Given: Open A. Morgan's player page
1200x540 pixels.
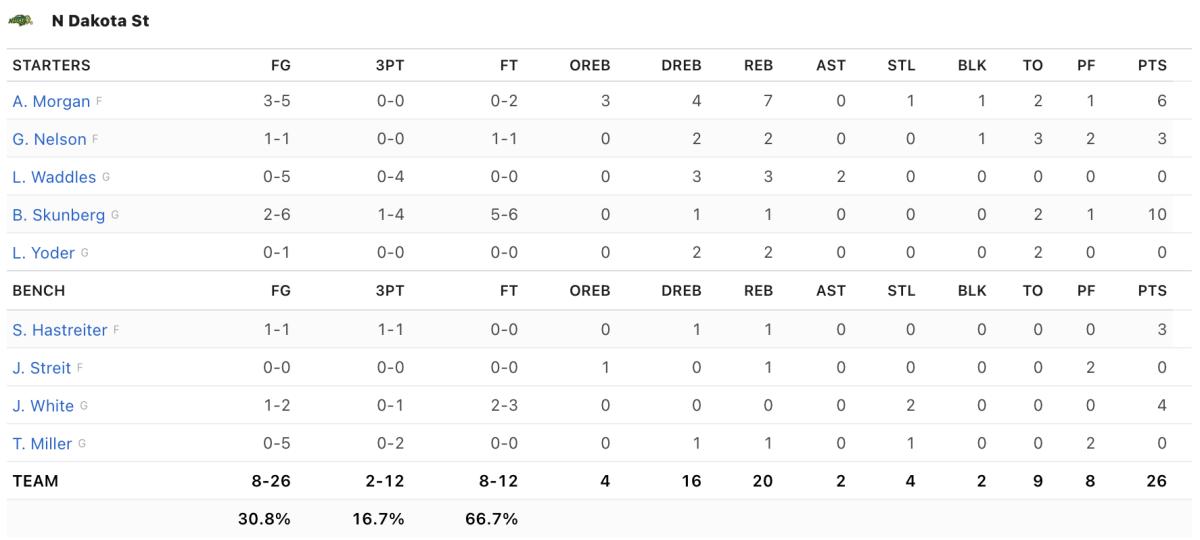Looking at the screenshot, I should [51, 101].
